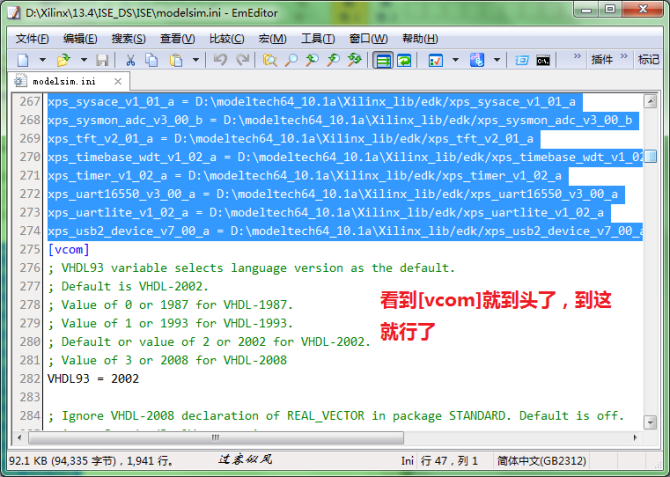The height and width of the screenshot is (477, 670).
Task: Click the 插件 toolbar label
Action: tap(602, 59)
